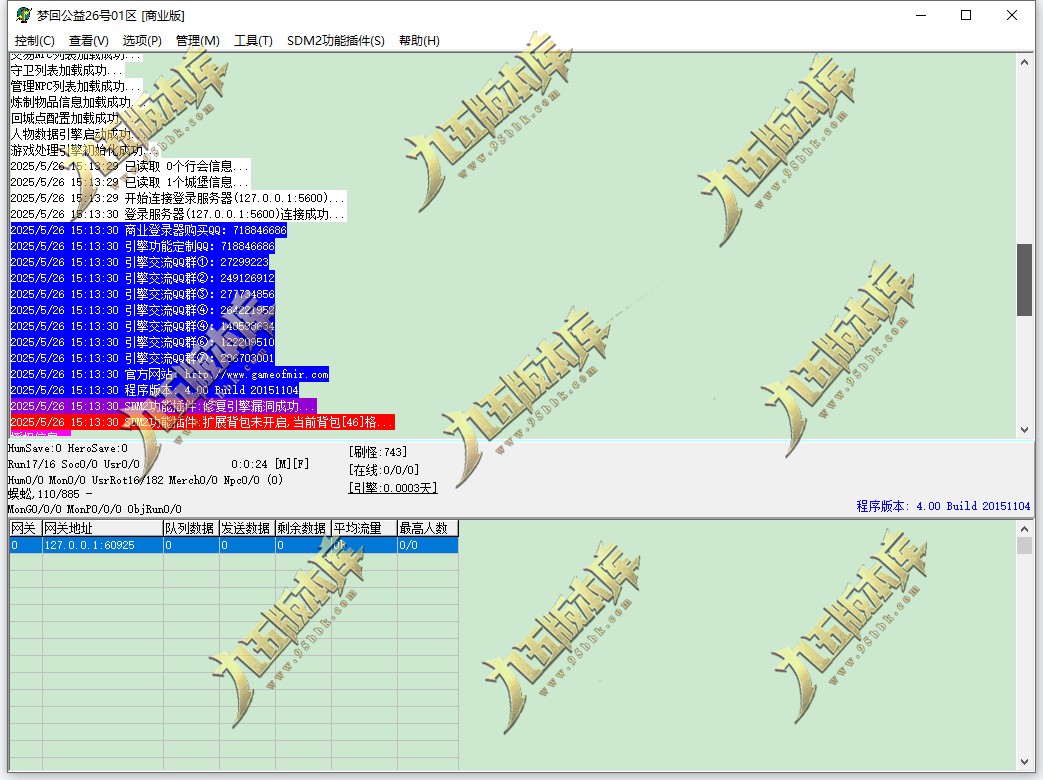This screenshot has height=780, width=1043.
Task: Click the [在线:0/0/0] status text
Action: (x=384, y=470)
